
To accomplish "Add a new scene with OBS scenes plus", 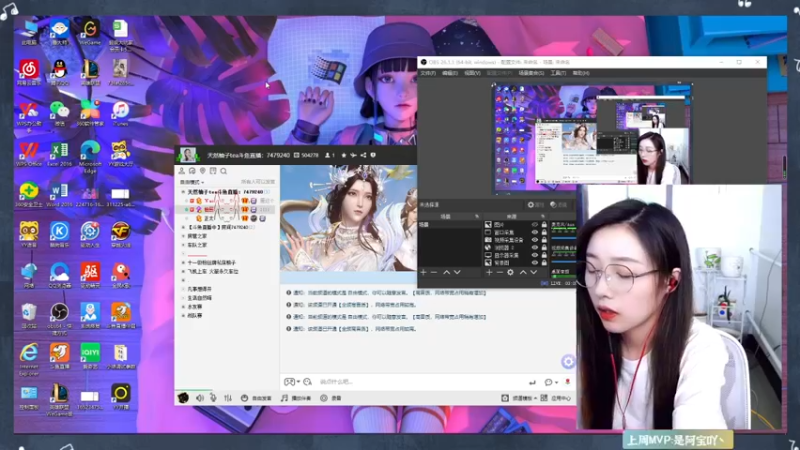I will tap(423, 272).
